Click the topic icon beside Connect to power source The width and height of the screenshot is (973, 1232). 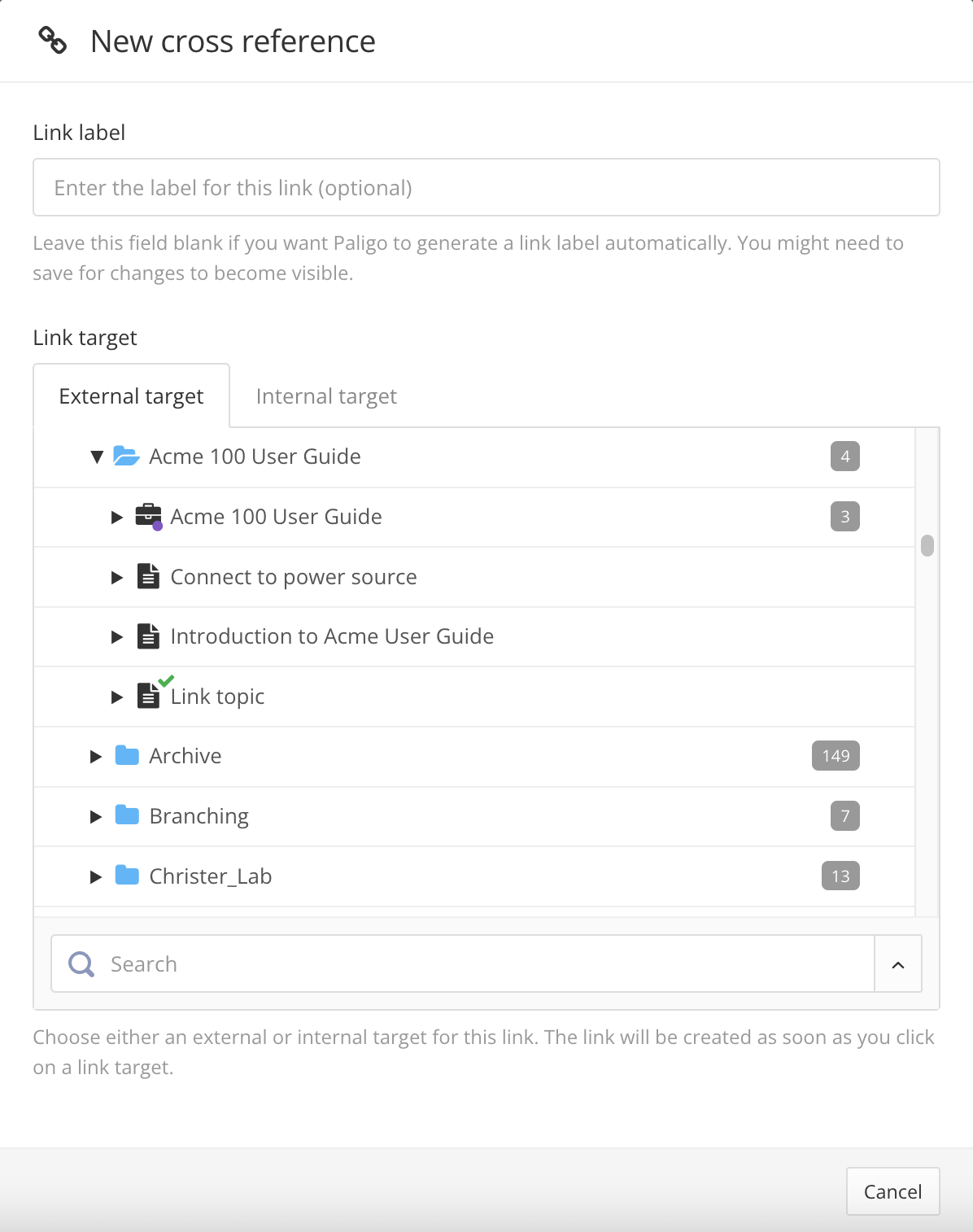[149, 576]
